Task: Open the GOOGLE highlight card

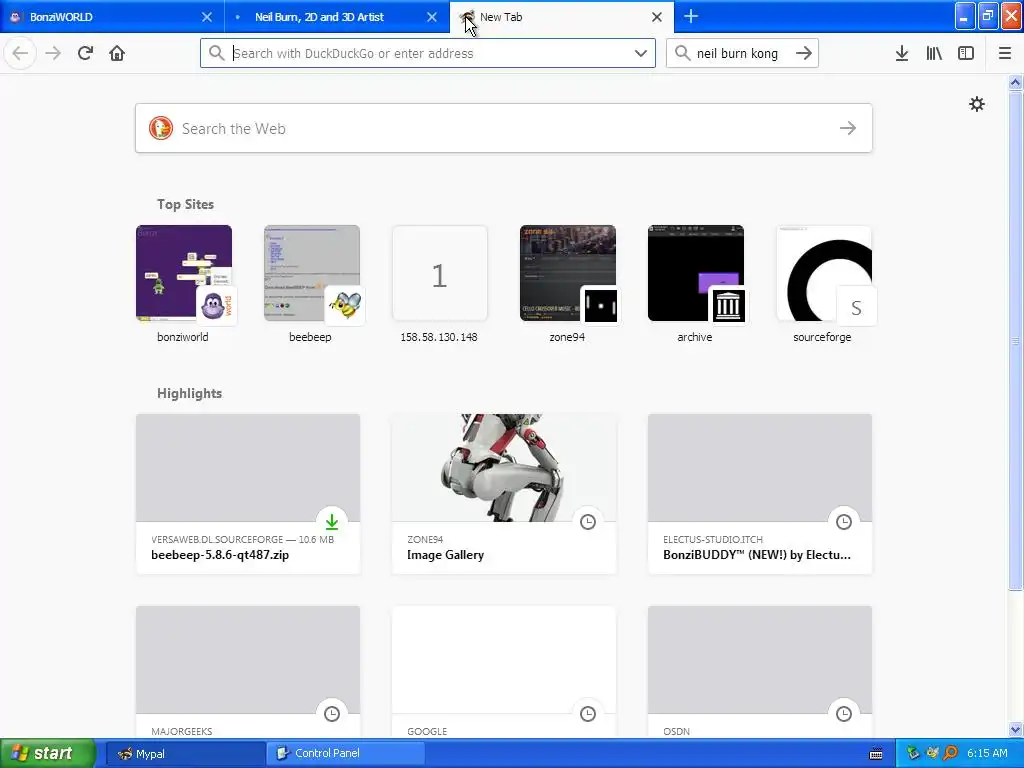Action: [x=504, y=672]
